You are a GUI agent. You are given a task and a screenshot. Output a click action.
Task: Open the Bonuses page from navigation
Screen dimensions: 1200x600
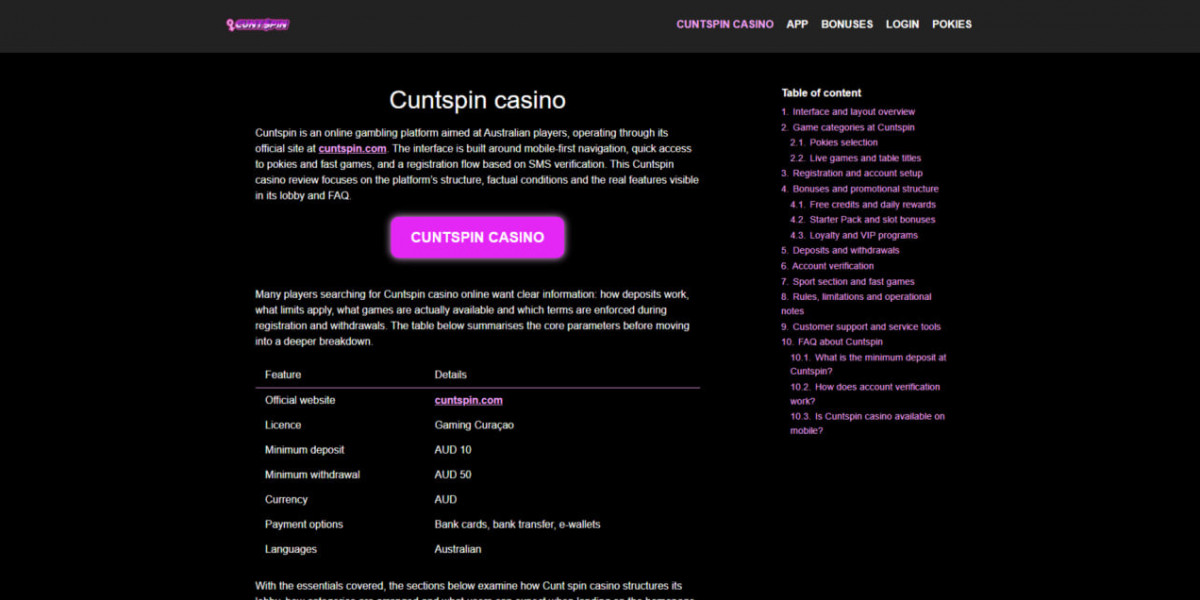[847, 24]
